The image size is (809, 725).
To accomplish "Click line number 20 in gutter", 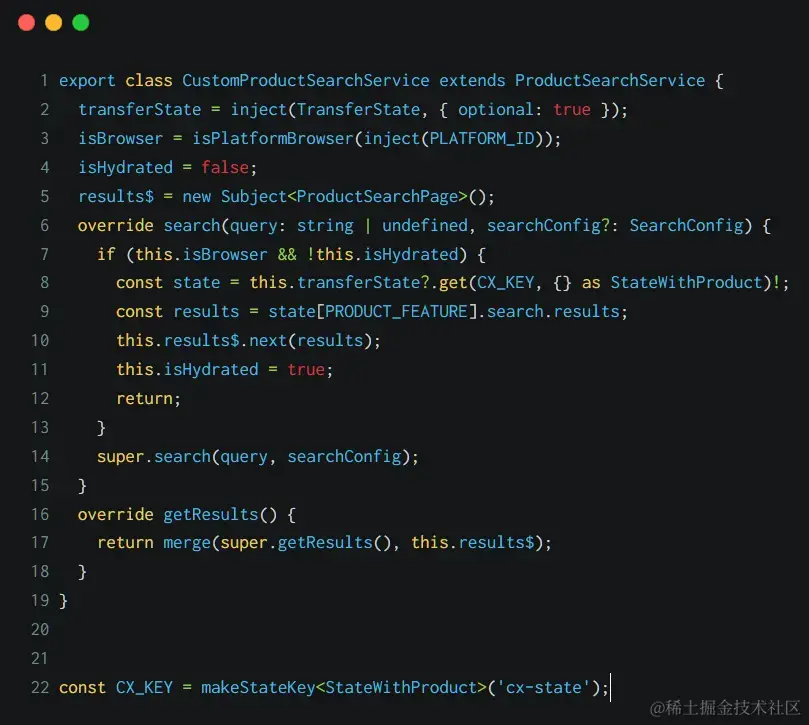I will coord(40,630).
